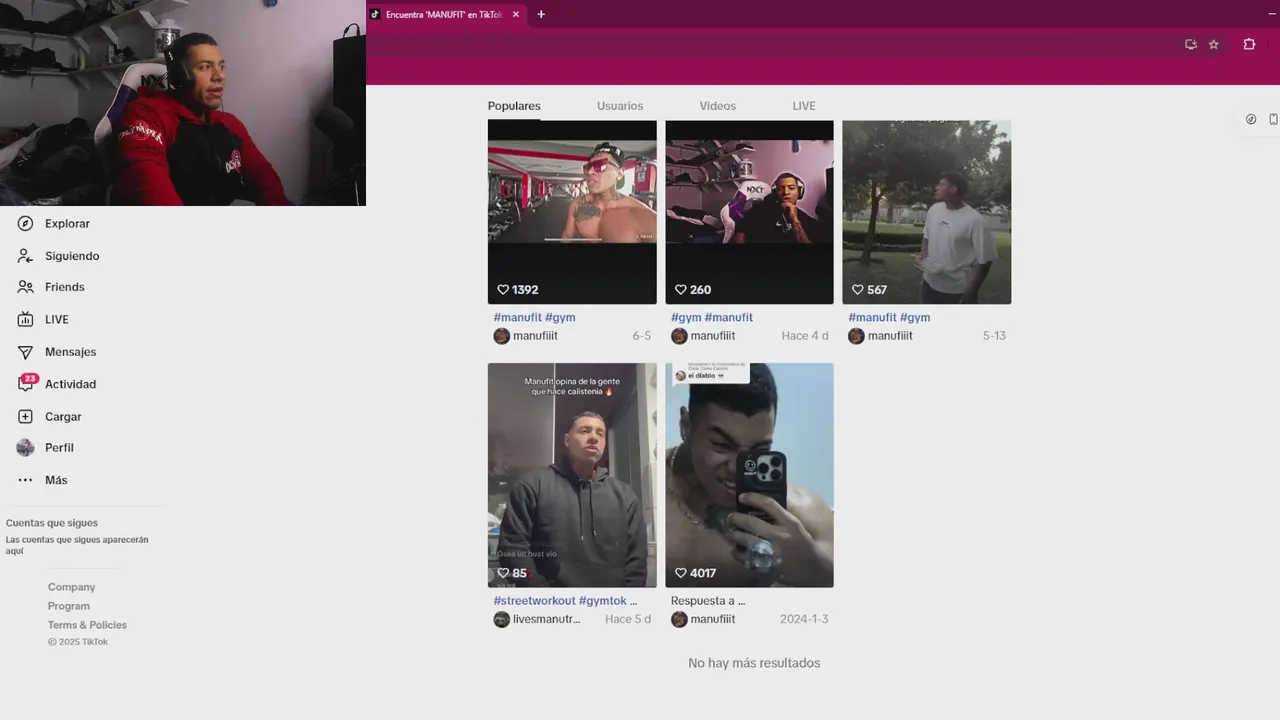The width and height of the screenshot is (1280, 720).
Task: Open the gym video thumbnail with 1392 likes
Action: 572,212
